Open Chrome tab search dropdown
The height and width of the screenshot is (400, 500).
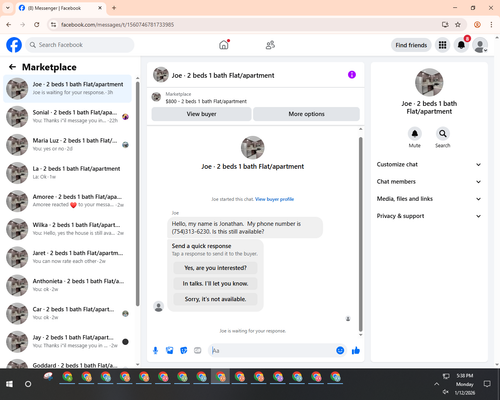tap(8, 8)
